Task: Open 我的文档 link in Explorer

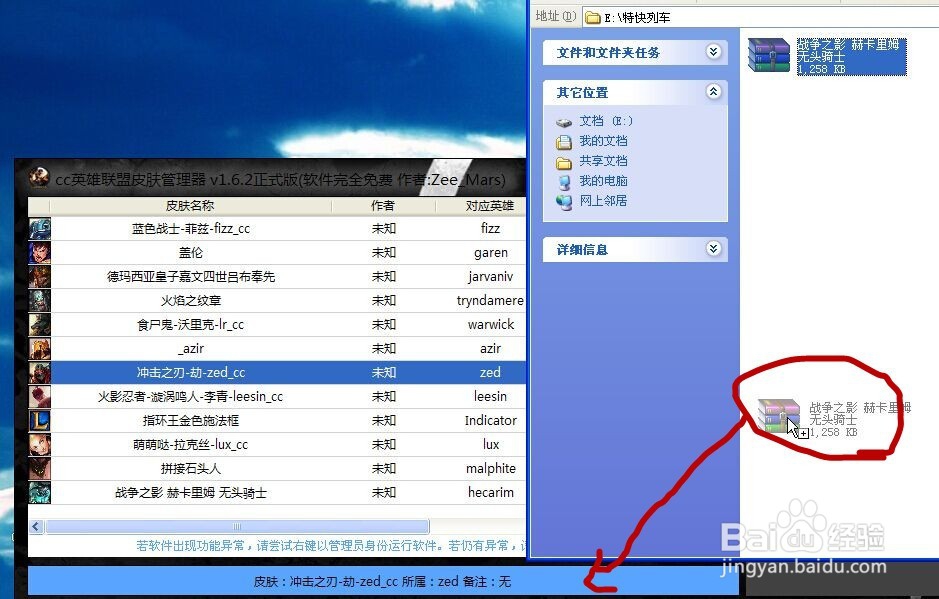Action: click(x=603, y=141)
